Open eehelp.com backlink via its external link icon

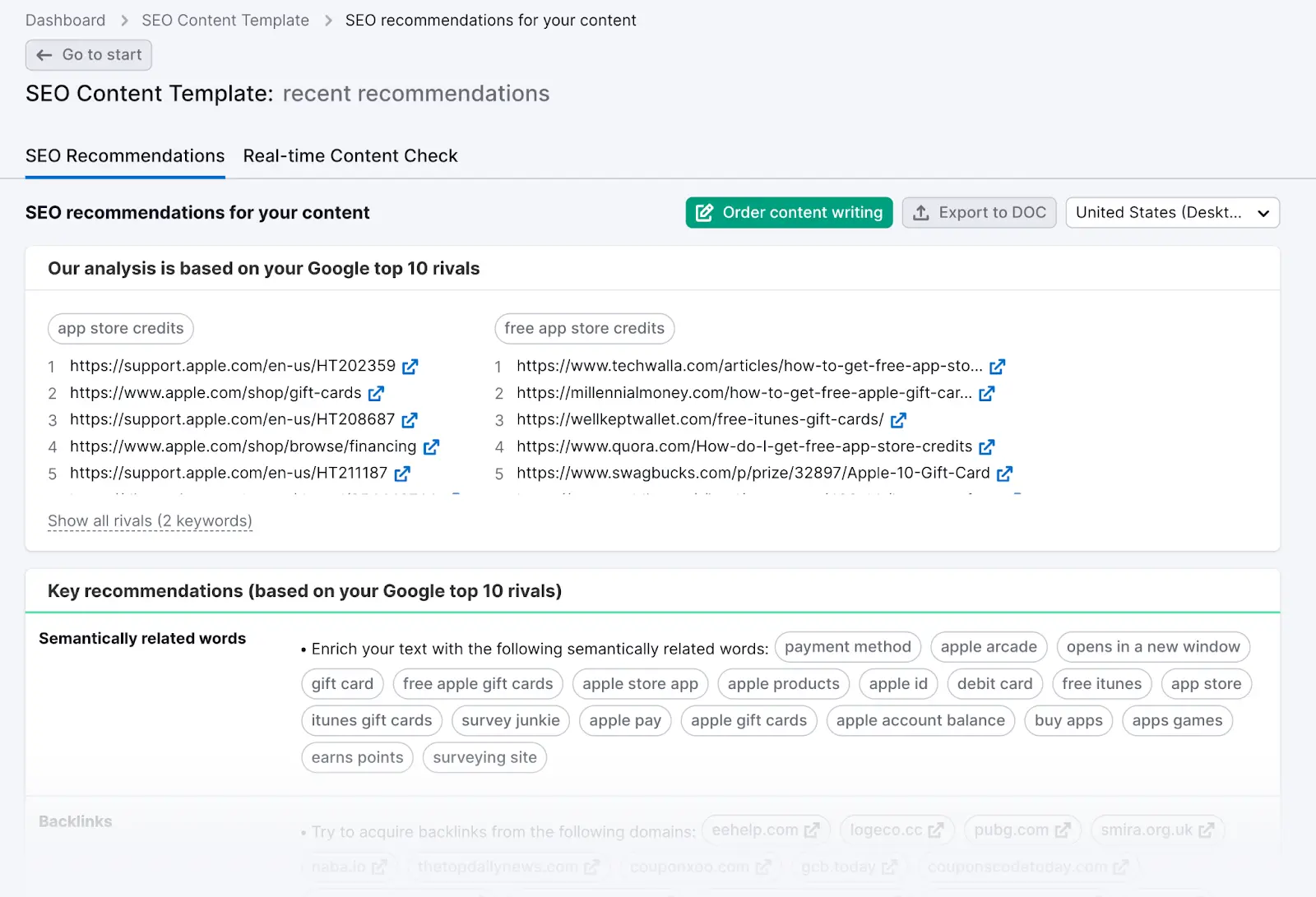(813, 830)
